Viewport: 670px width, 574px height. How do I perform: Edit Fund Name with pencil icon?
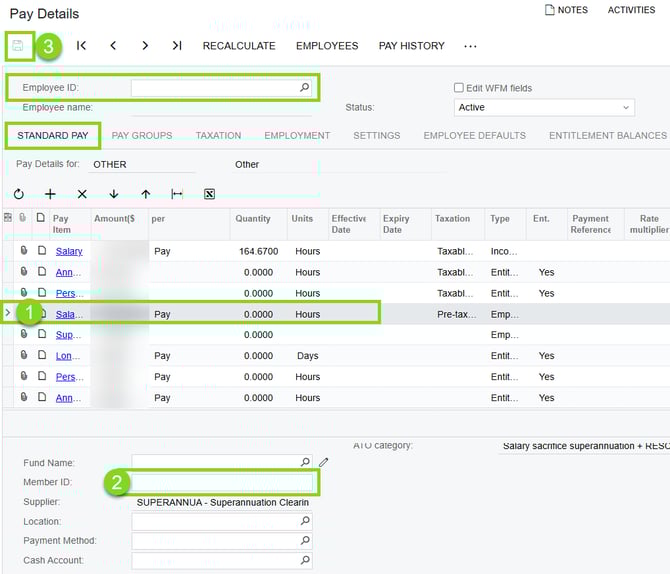click(x=323, y=462)
